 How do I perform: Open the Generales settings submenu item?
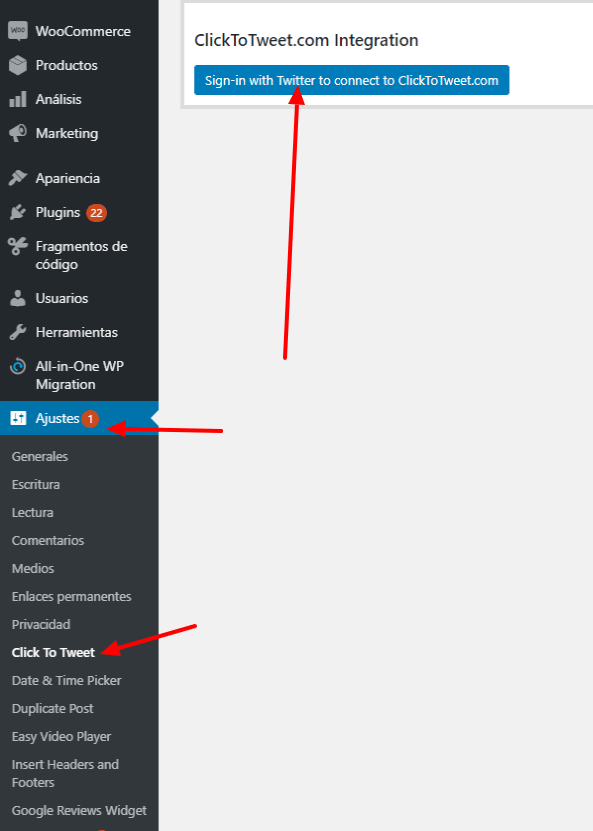(x=40, y=456)
